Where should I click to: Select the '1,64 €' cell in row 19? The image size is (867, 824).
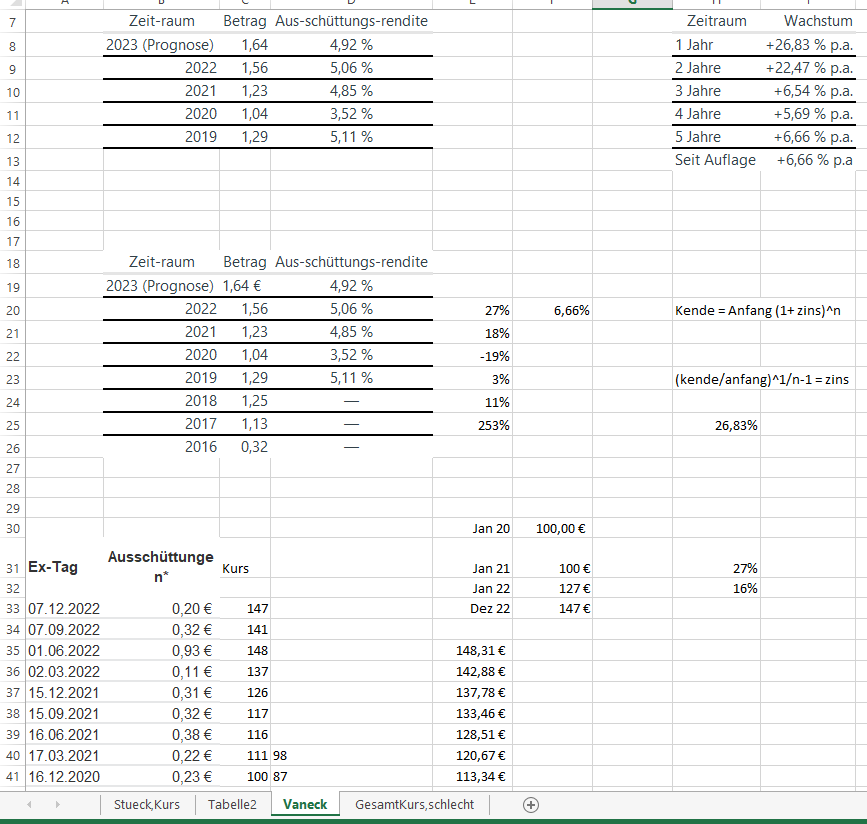point(245,286)
